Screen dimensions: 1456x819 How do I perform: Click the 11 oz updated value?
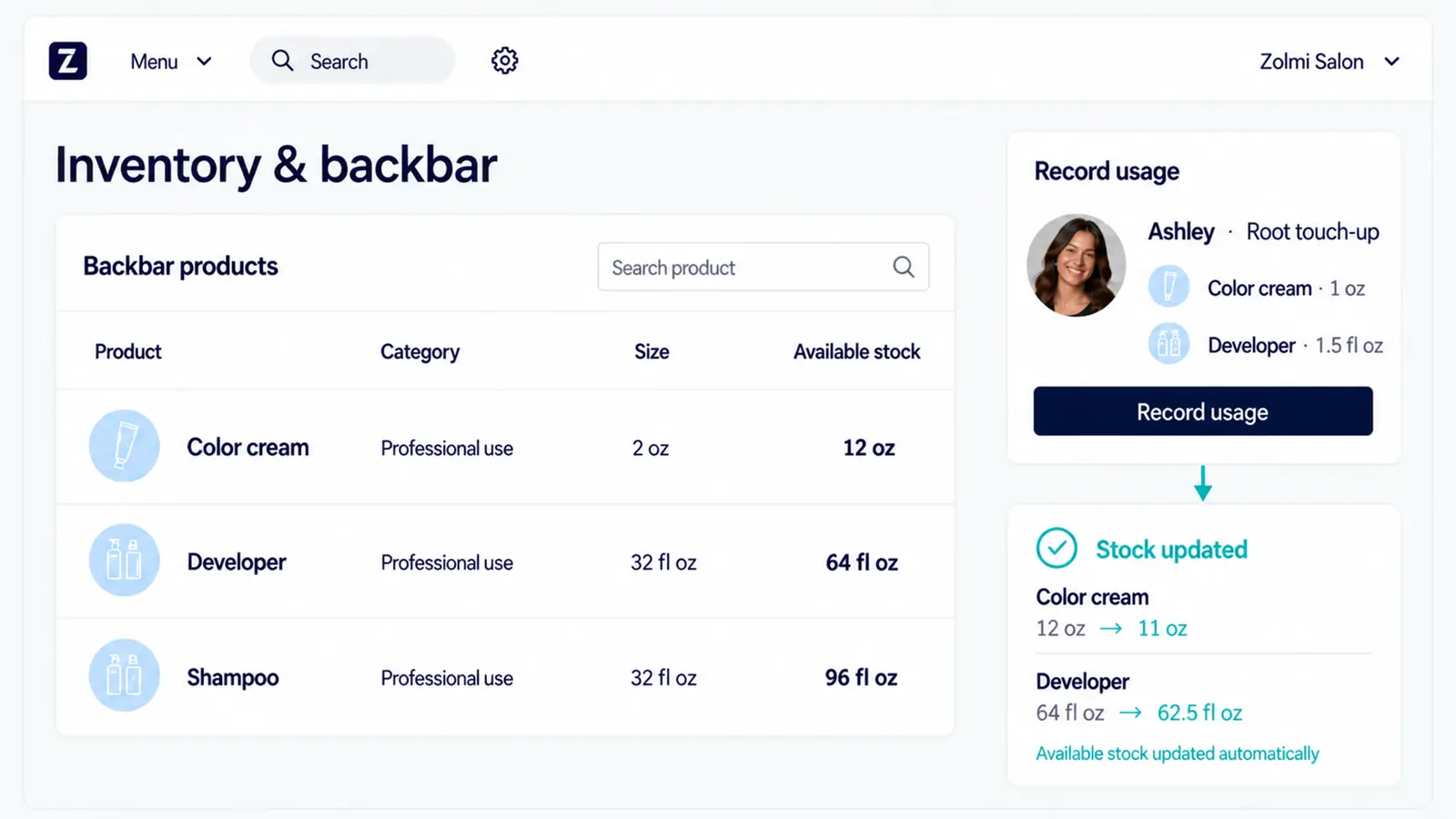coord(1162,629)
